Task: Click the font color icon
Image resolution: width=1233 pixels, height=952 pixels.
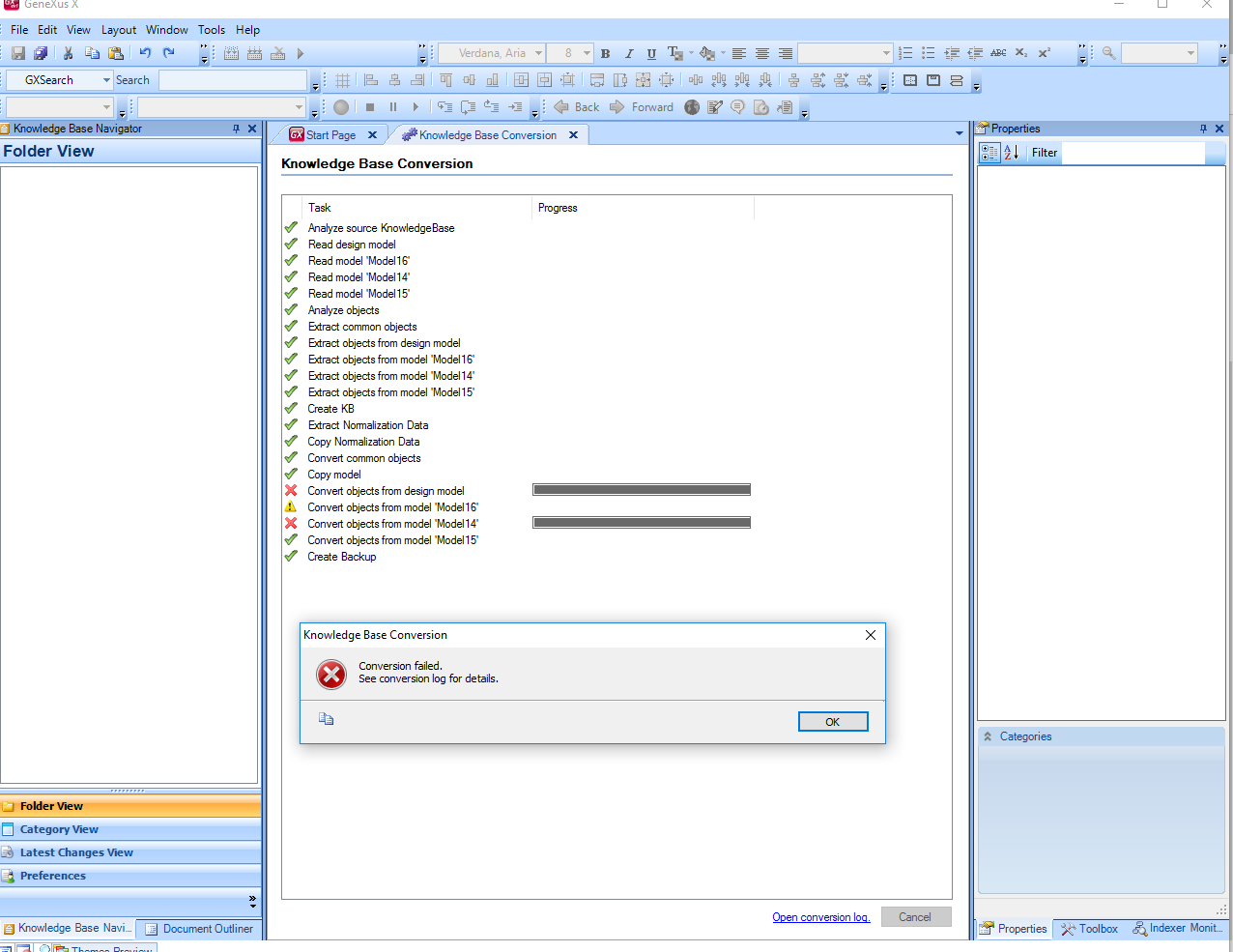Action: point(674,53)
